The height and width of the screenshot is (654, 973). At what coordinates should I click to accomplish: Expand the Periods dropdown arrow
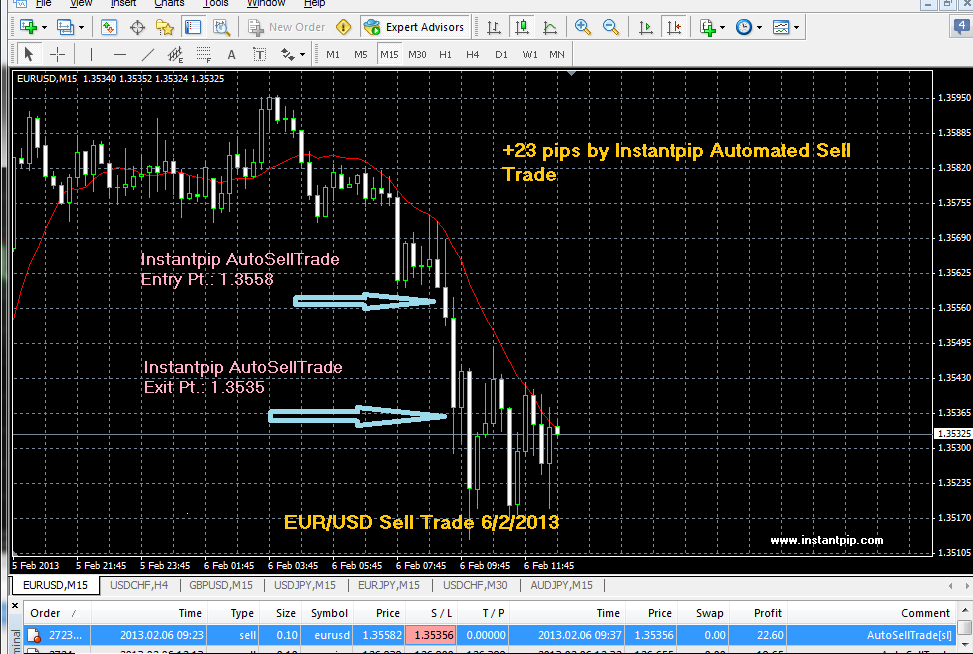pyautogui.click(x=759, y=27)
